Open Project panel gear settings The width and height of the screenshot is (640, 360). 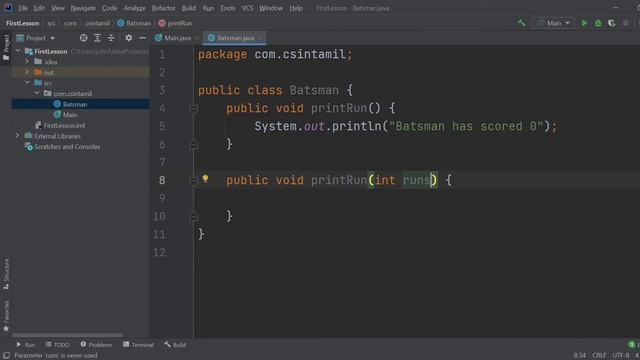[x=129, y=38]
